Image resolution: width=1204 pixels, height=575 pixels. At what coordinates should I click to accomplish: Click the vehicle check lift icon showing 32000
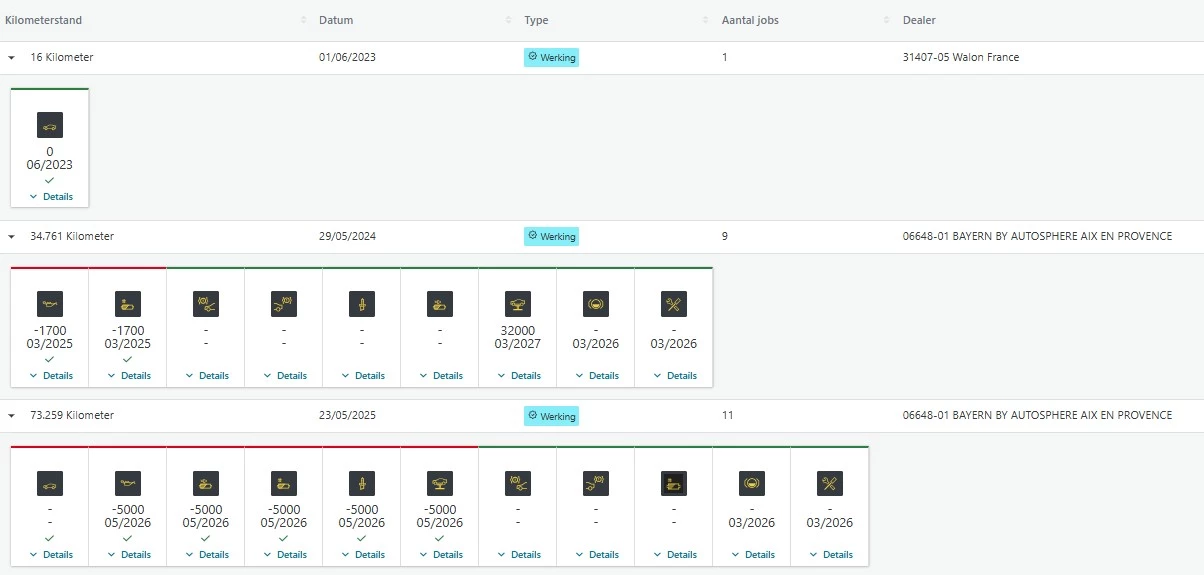click(518, 304)
